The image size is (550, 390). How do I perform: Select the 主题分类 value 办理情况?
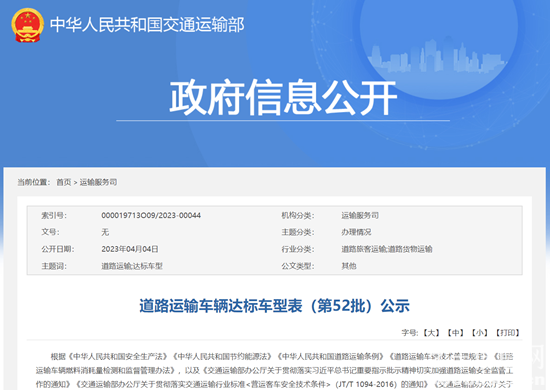[x=356, y=232]
